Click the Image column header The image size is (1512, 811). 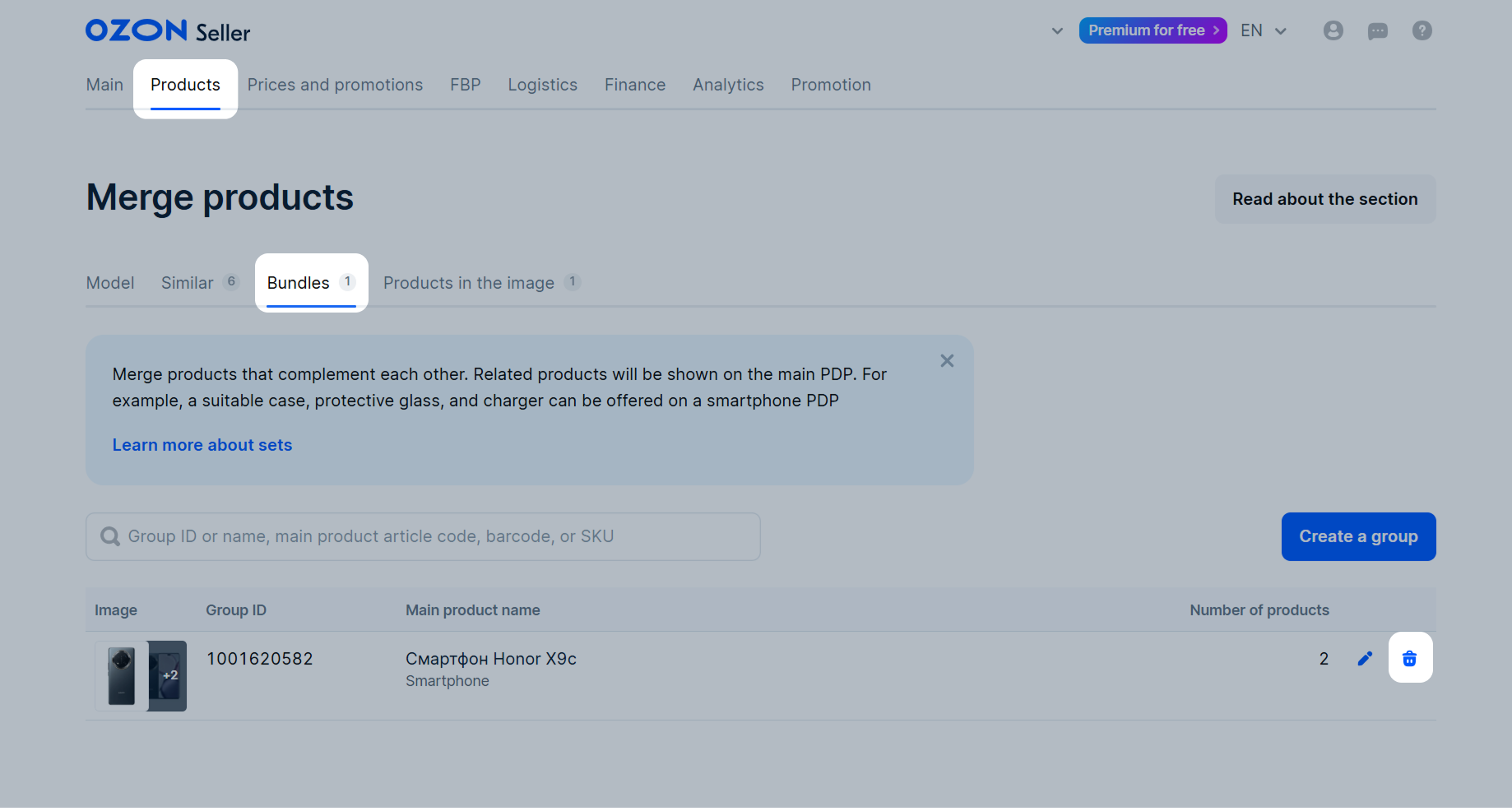tap(116, 610)
